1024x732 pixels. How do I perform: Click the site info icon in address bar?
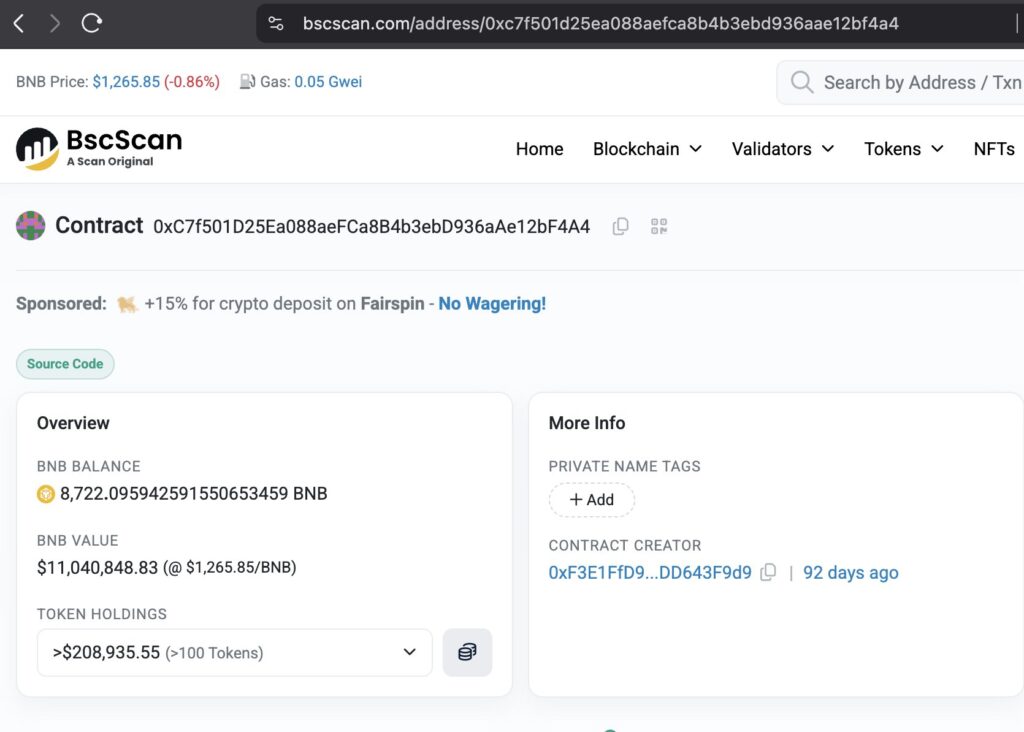pyautogui.click(x=277, y=23)
